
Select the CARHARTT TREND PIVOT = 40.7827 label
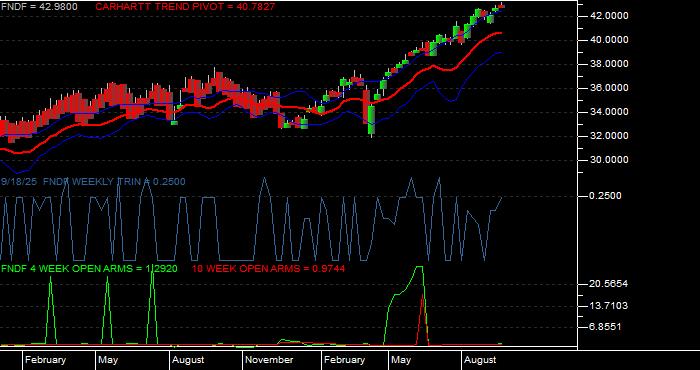[x=185, y=7]
